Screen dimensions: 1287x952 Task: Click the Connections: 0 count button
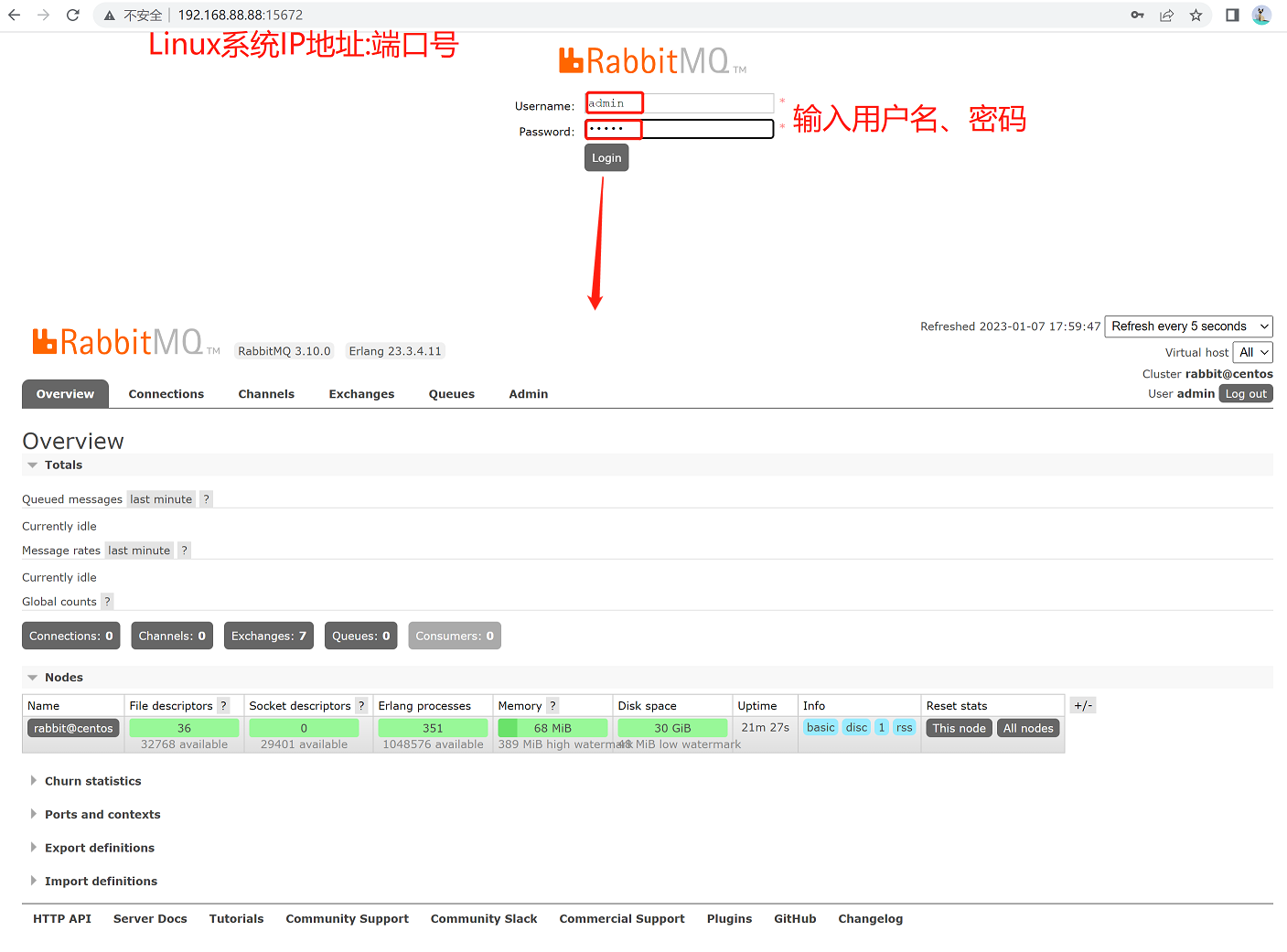[71, 636]
